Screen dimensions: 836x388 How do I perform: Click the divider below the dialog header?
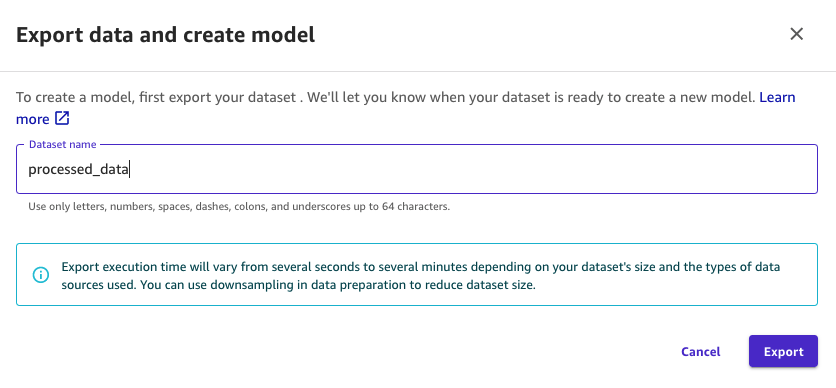tap(418, 71)
